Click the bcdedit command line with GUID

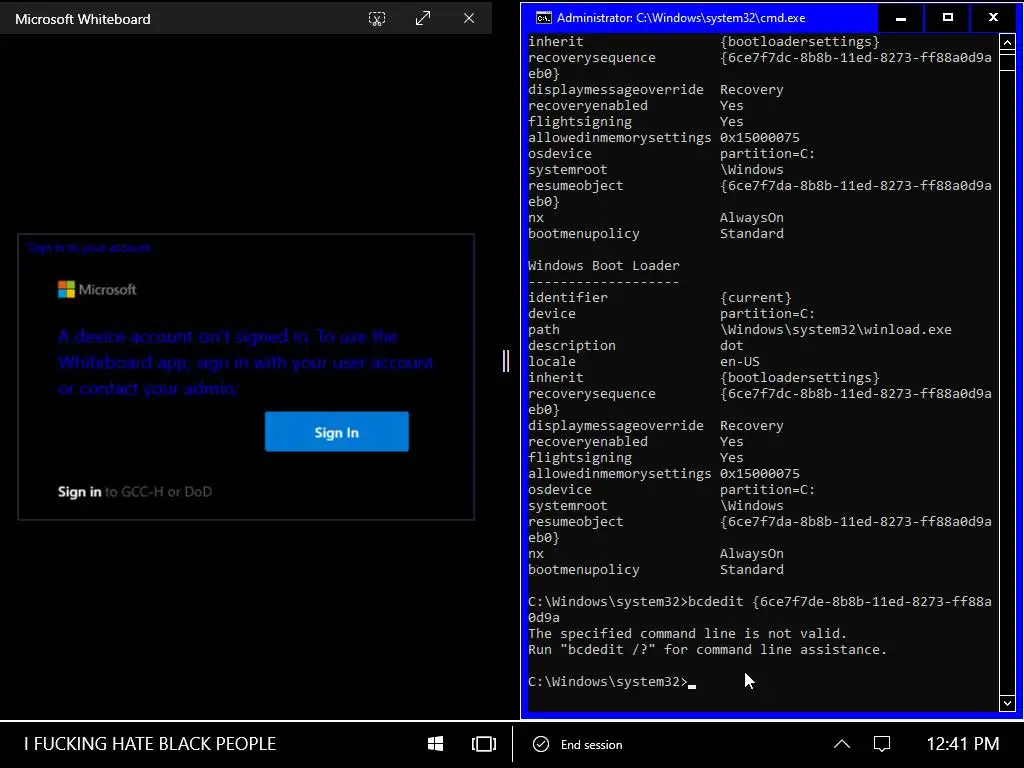(x=760, y=609)
